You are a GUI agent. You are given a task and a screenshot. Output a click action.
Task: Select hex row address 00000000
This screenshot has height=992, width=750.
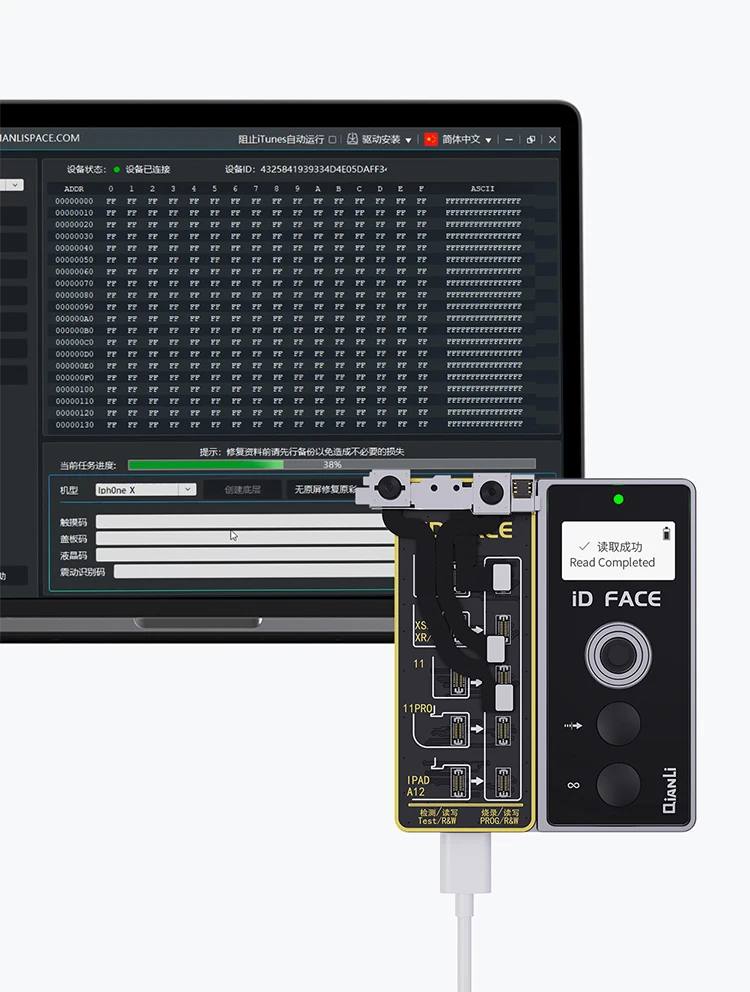tap(74, 201)
